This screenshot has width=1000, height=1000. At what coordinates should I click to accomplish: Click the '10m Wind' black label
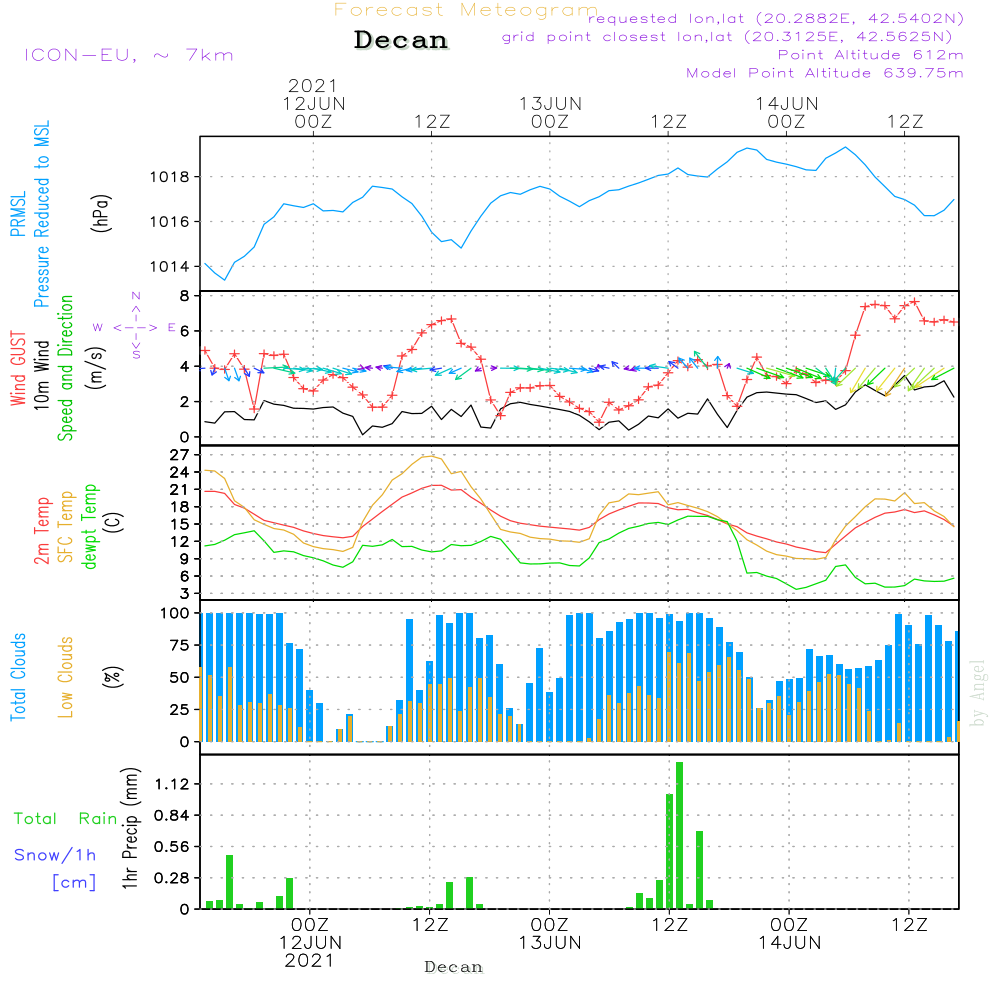[41, 375]
